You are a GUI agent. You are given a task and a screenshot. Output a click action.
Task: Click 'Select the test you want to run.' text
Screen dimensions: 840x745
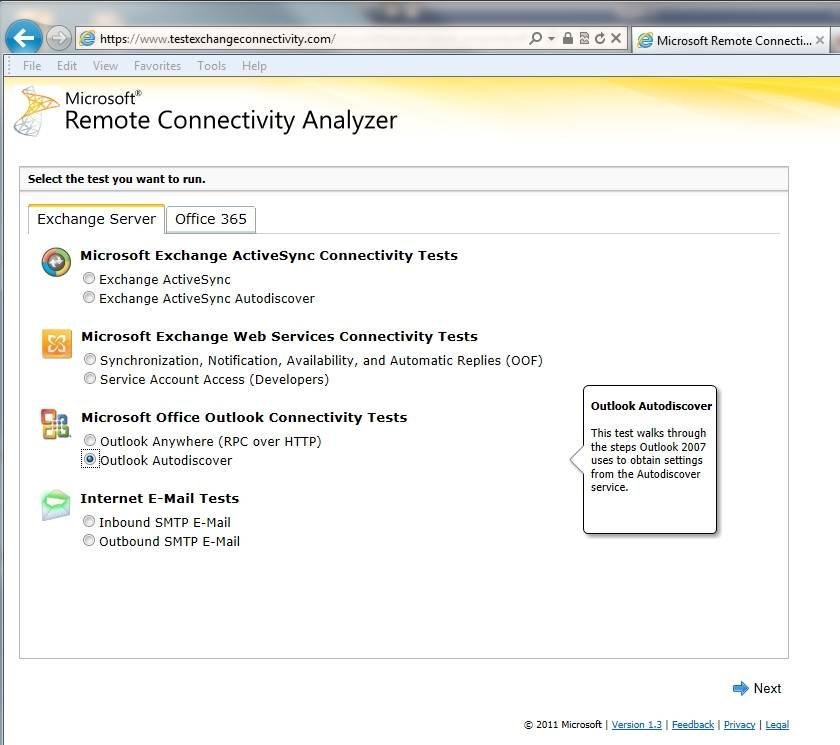(117, 179)
